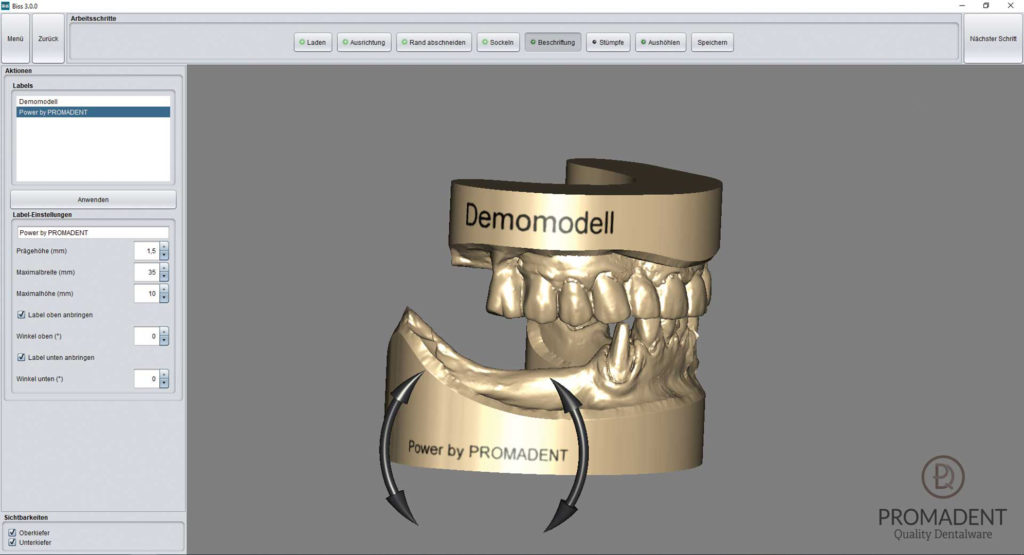
Task: Toggle Unterkiefer visibility checkbox
Action: [12, 543]
